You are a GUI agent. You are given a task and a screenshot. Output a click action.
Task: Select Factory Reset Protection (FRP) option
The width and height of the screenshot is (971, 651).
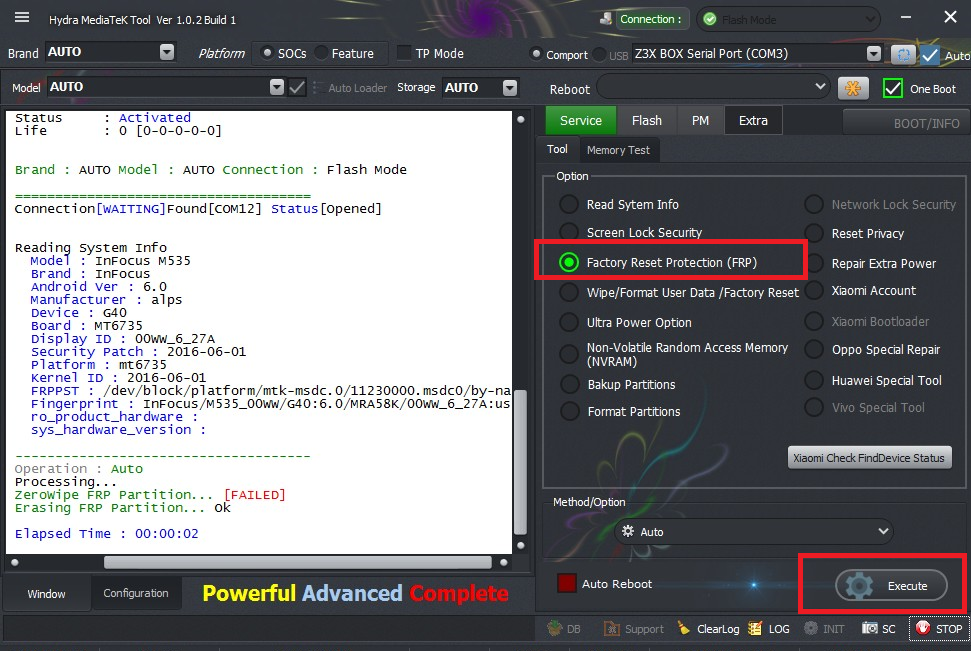pos(568,262)
